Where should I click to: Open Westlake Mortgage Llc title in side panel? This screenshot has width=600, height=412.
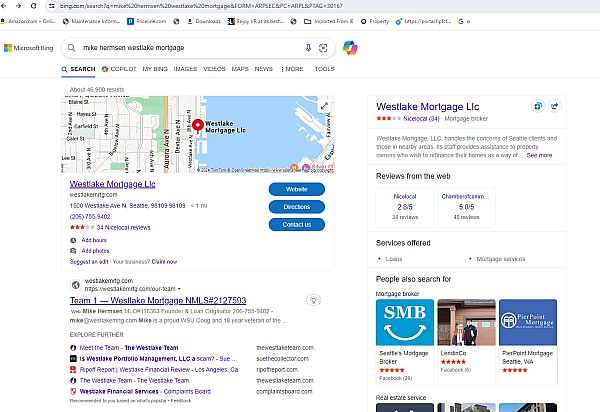427,107
